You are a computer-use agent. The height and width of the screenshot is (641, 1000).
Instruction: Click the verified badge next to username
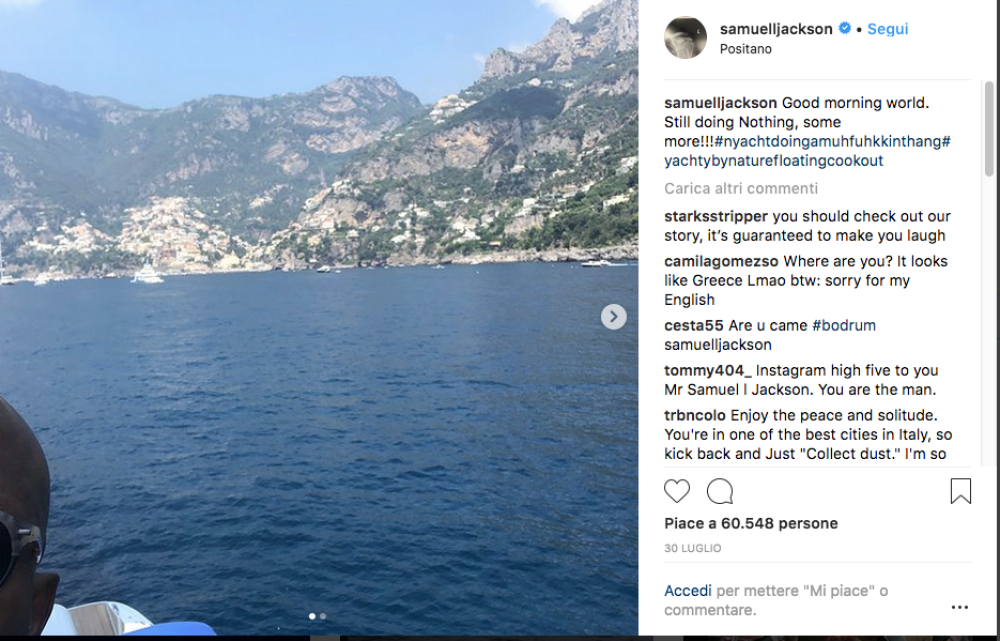tap(844, 29)
